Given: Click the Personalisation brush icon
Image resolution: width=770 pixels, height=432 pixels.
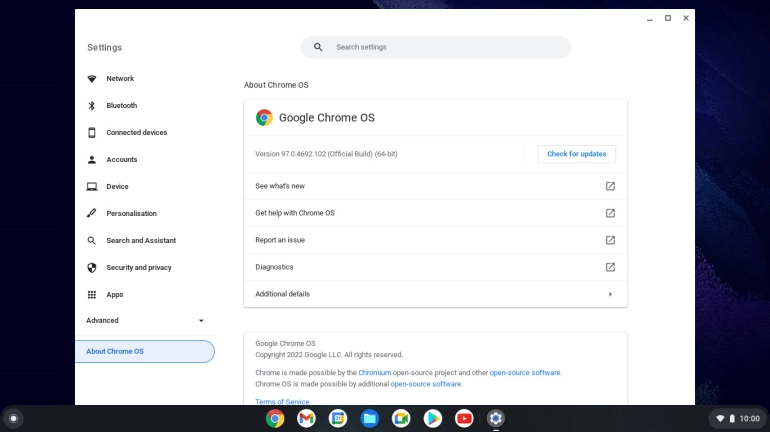Looking at the screenshot, I should click(x=92, y=214).
